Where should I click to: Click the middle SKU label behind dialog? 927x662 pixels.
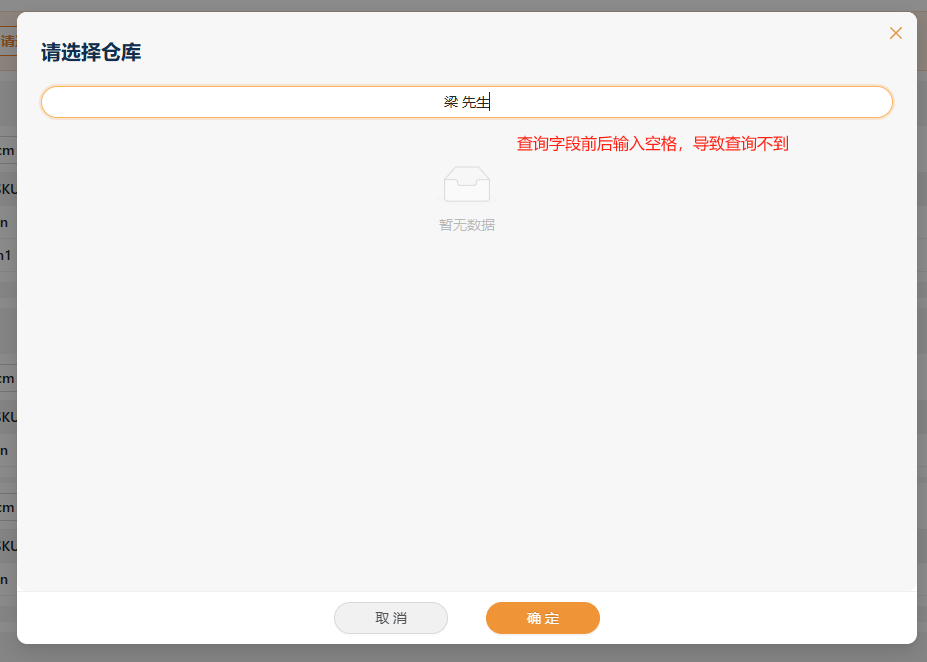(7, 416)
